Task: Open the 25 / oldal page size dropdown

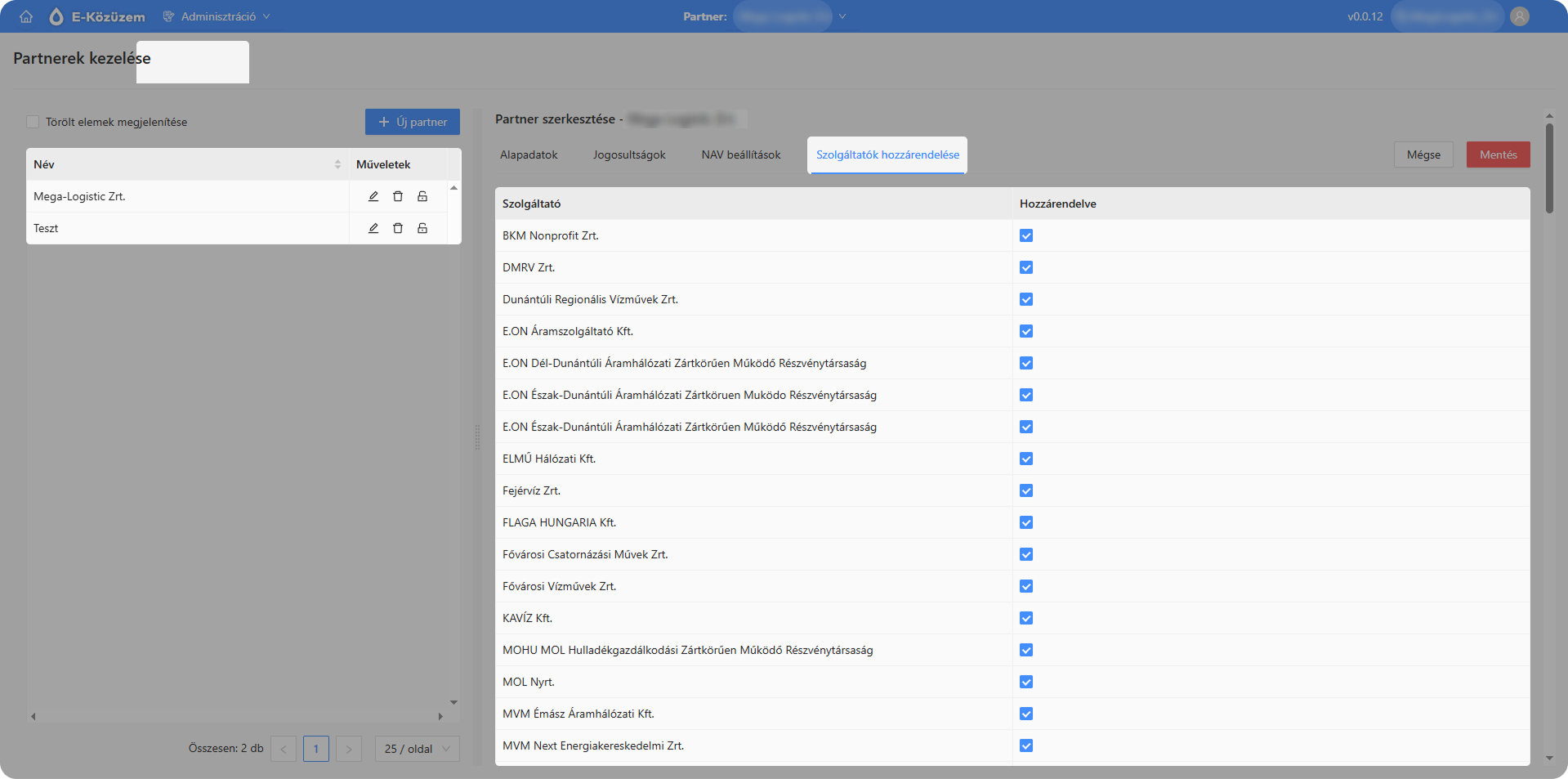Action: click(418, 749)
